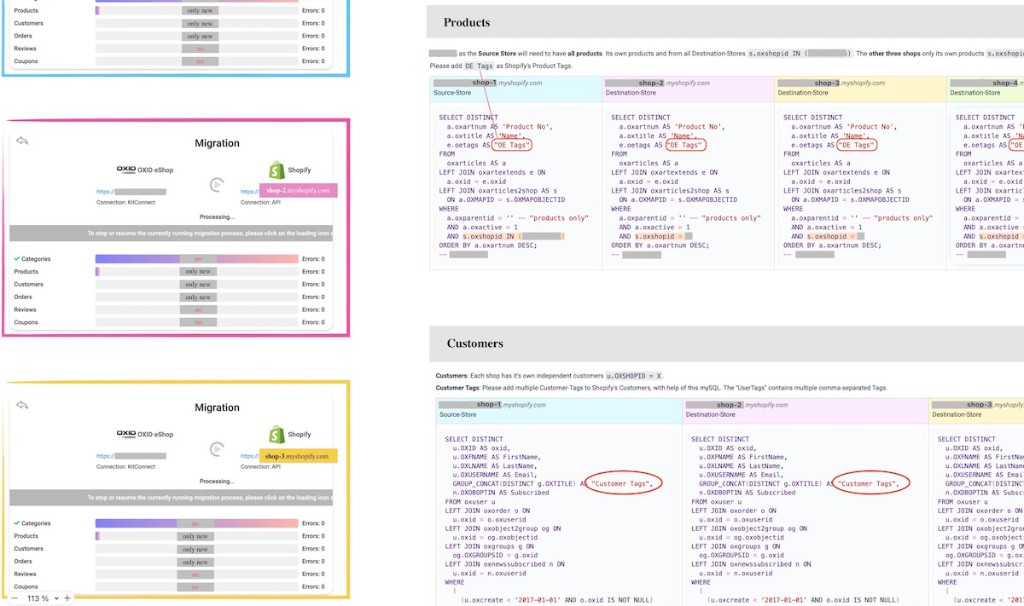Click pink shop-2.myshopify.com label
1024x606 pixels.
pos(298,191)
